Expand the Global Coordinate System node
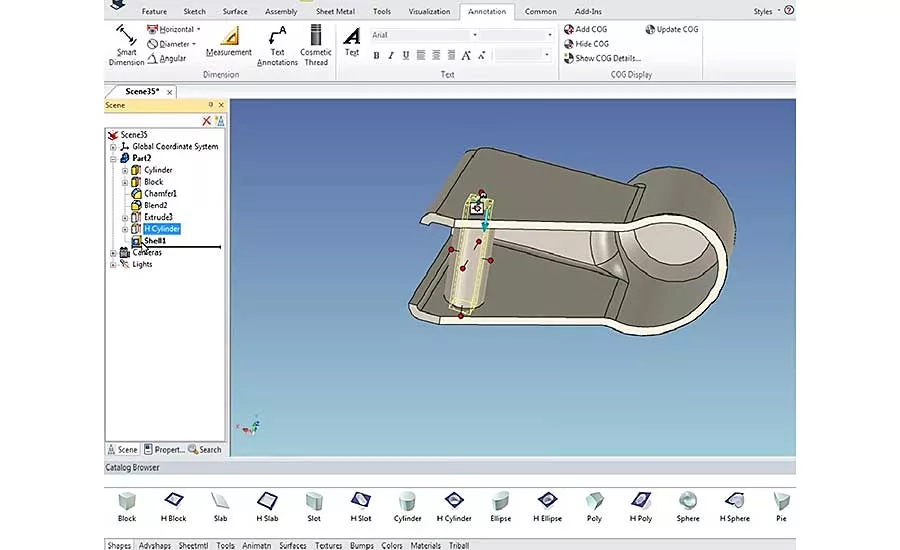Image resolution: width=900 pixels, height=550 pixels. (113, 147)
